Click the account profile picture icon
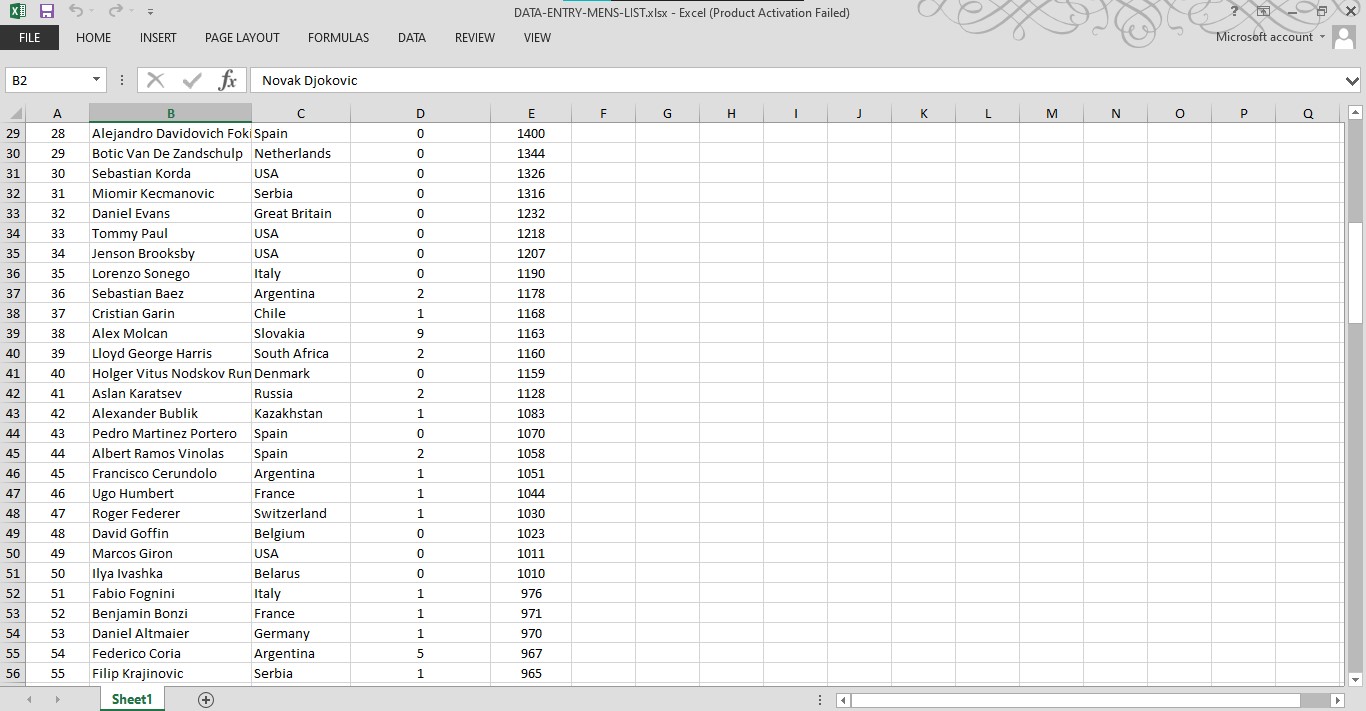1366x711 pixels. click(1344, 38)
